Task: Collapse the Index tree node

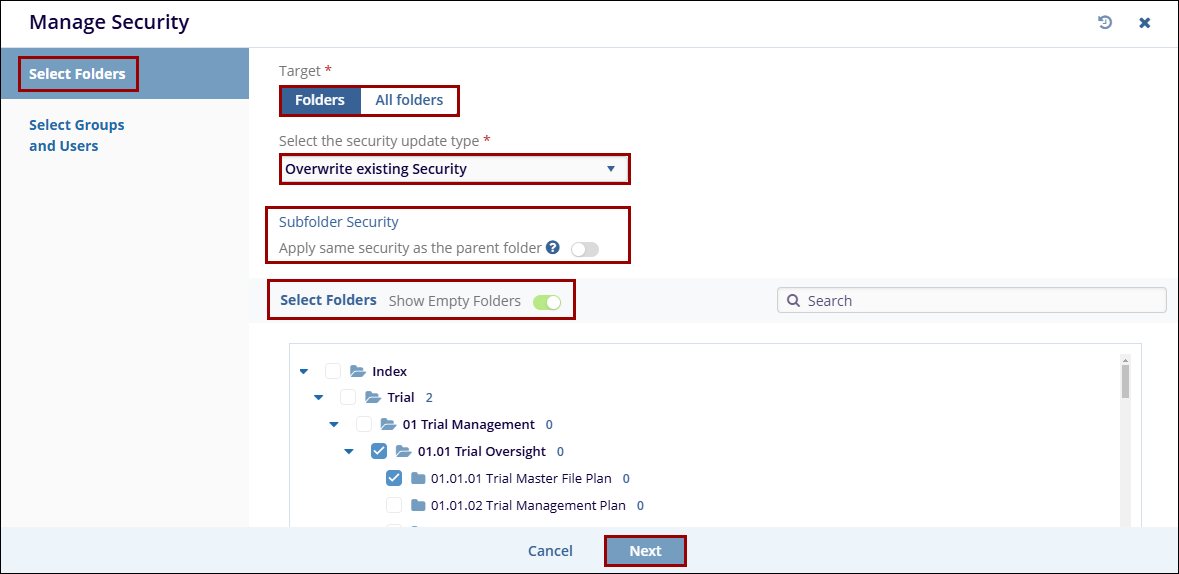Action: click(x=304, y=371)
